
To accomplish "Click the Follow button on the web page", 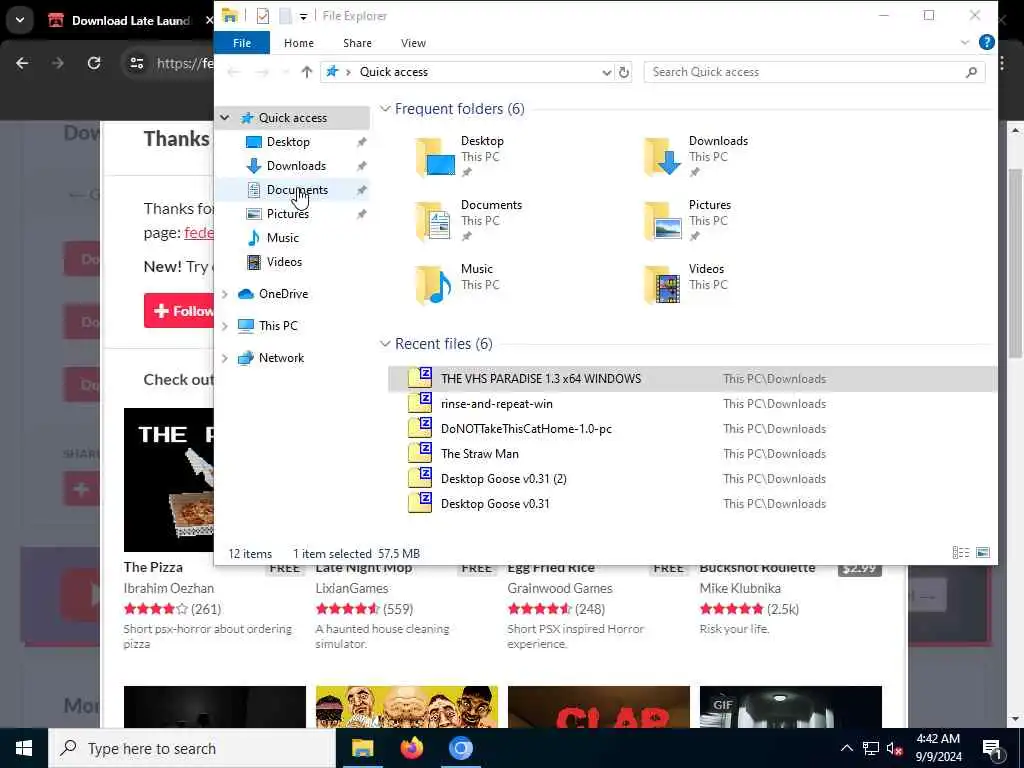I will click(x=179, y=311).
